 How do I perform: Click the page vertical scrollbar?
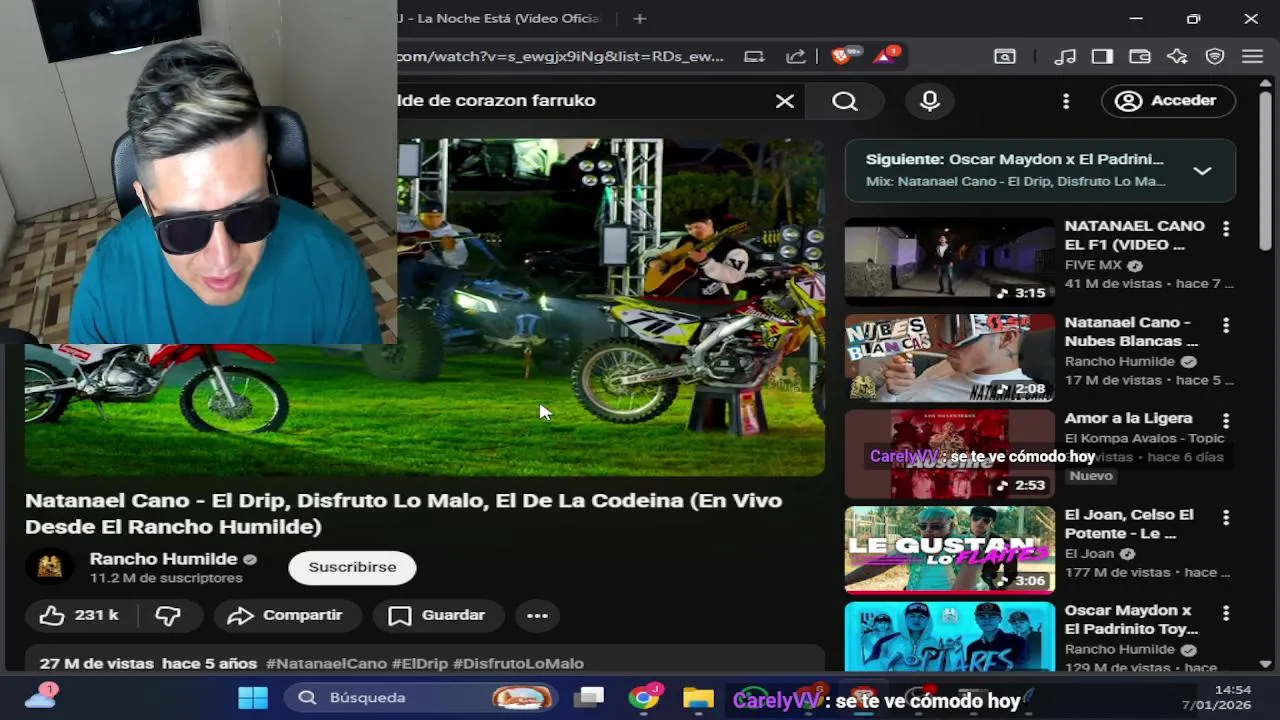coord(1266,170)
